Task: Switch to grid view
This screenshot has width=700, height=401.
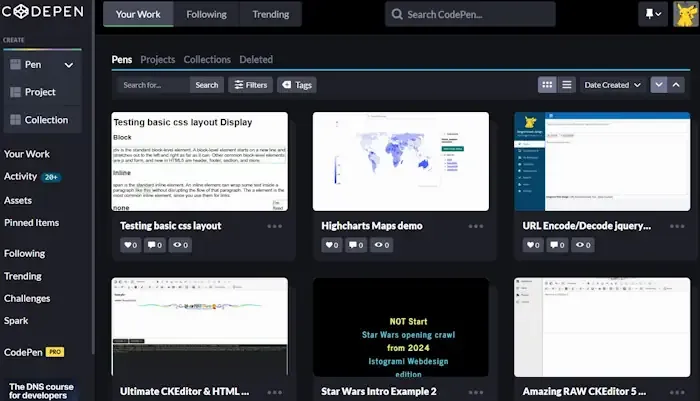Action: click(x=547, y=85)
